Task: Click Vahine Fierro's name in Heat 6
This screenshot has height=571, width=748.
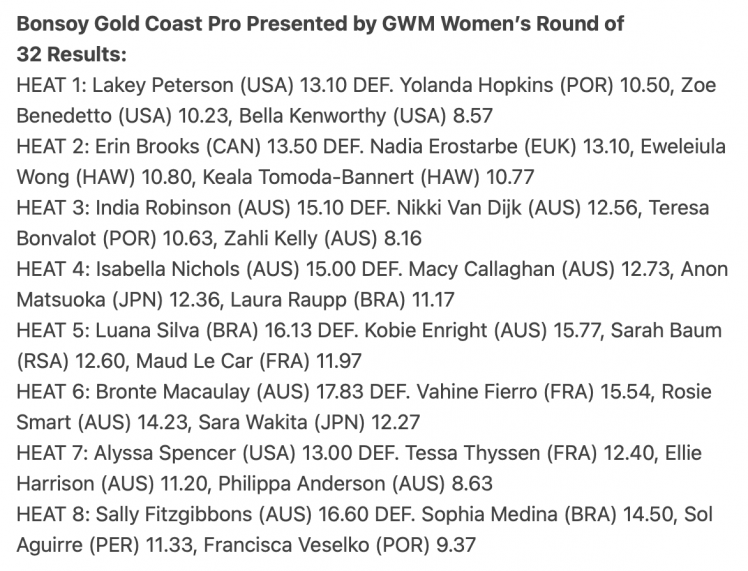Action: (x=477, y=392)
